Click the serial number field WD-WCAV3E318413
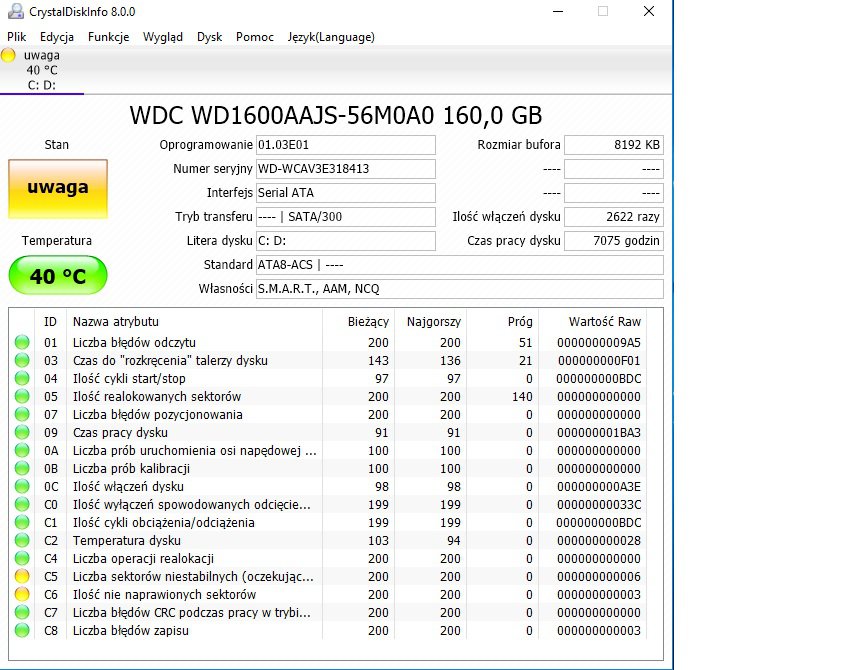Screen dimensions: 864x670 [345, 169]
